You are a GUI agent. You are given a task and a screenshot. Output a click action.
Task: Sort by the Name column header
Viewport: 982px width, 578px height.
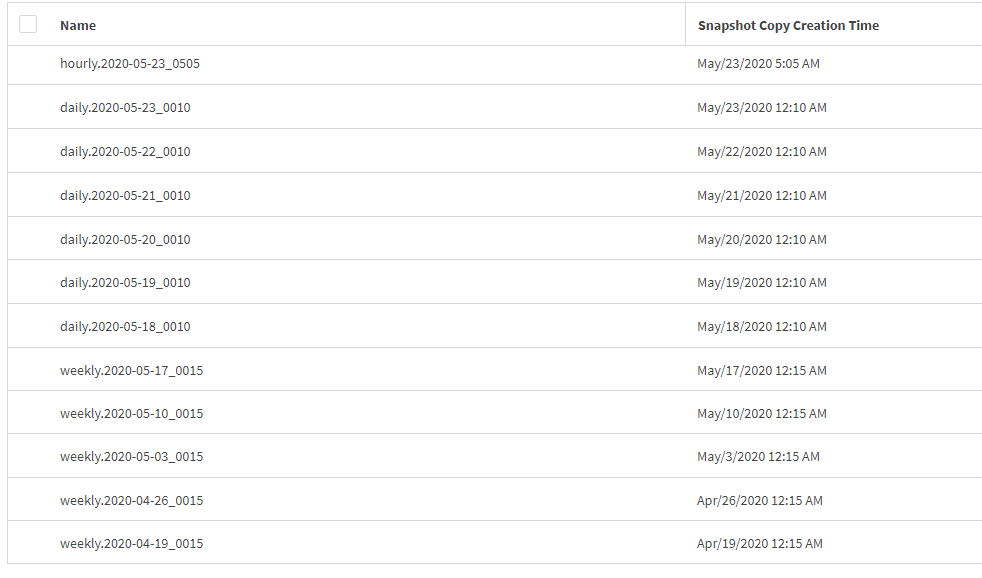[x=78, y=25]
